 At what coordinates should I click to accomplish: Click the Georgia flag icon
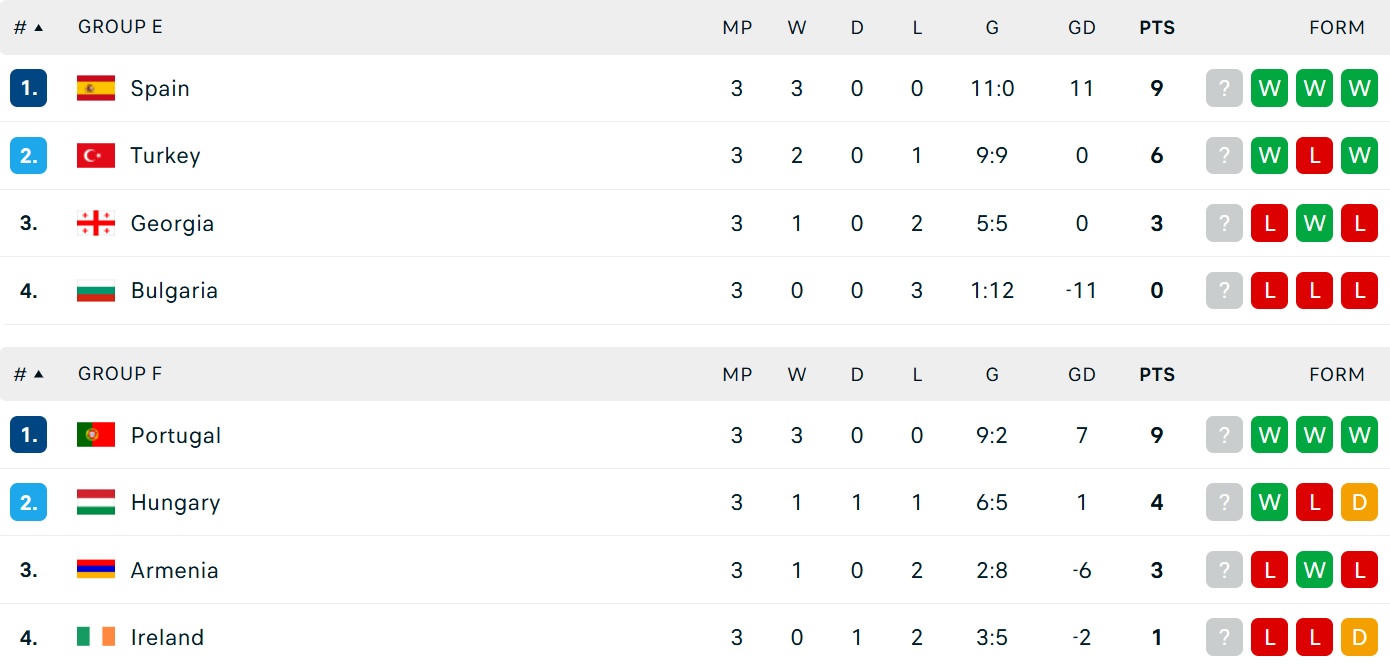(x=96, y=223)
